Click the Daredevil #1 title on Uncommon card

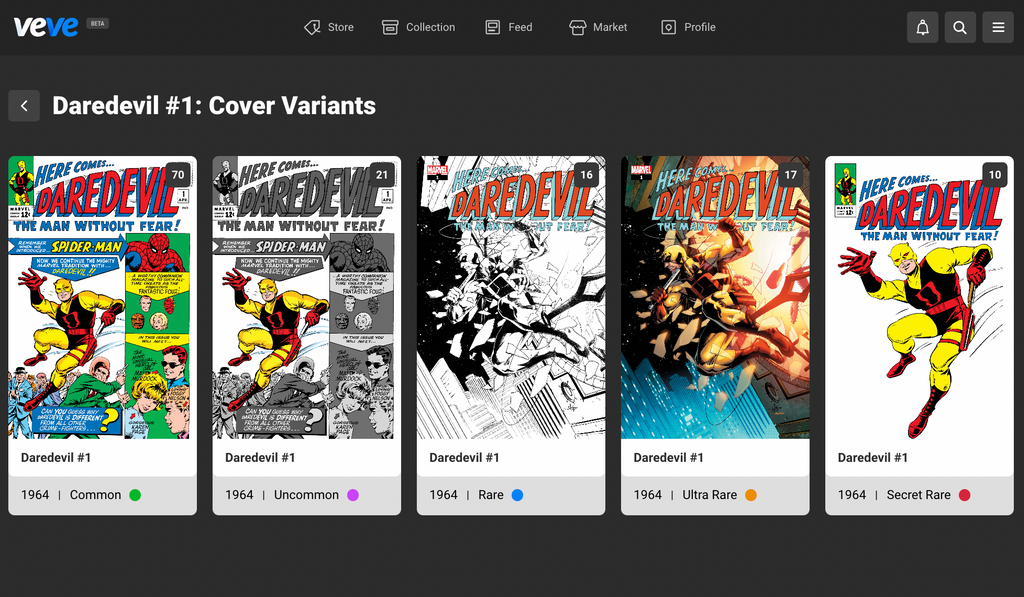point(261,458)
